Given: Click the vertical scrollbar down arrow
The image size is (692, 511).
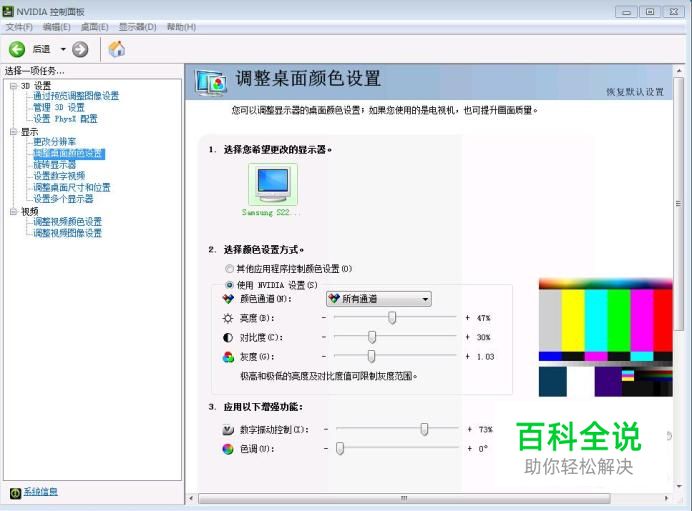Looking at the screenshot, I should (679, 486).
